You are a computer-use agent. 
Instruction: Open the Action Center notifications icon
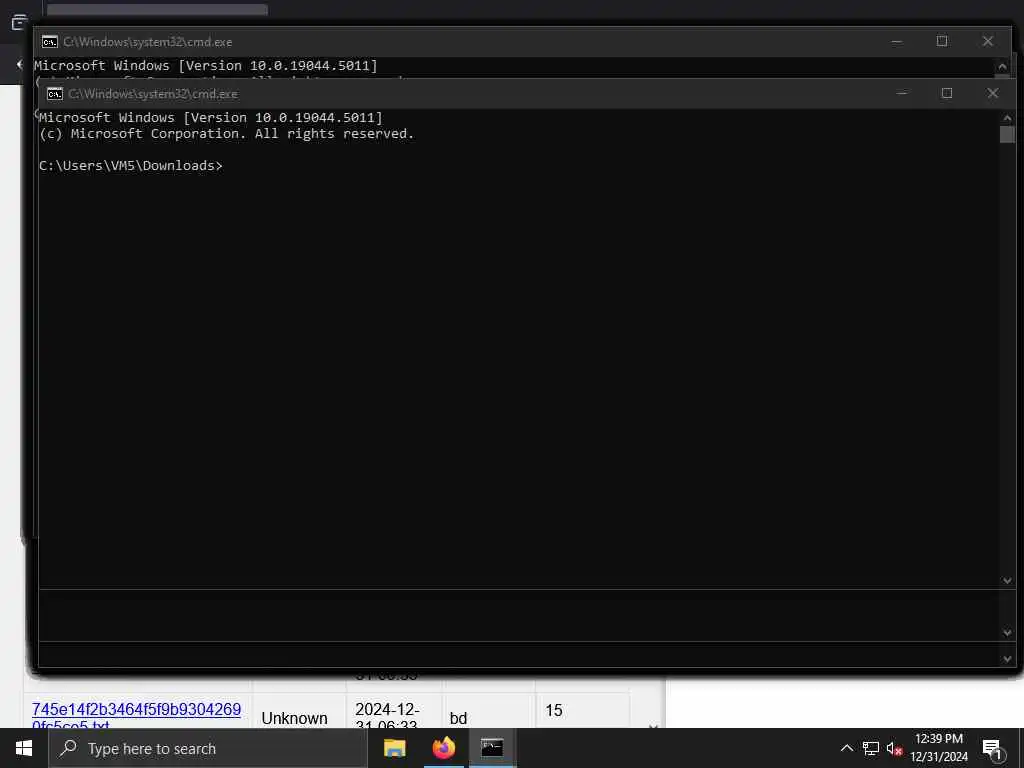(x=993, y=749)
